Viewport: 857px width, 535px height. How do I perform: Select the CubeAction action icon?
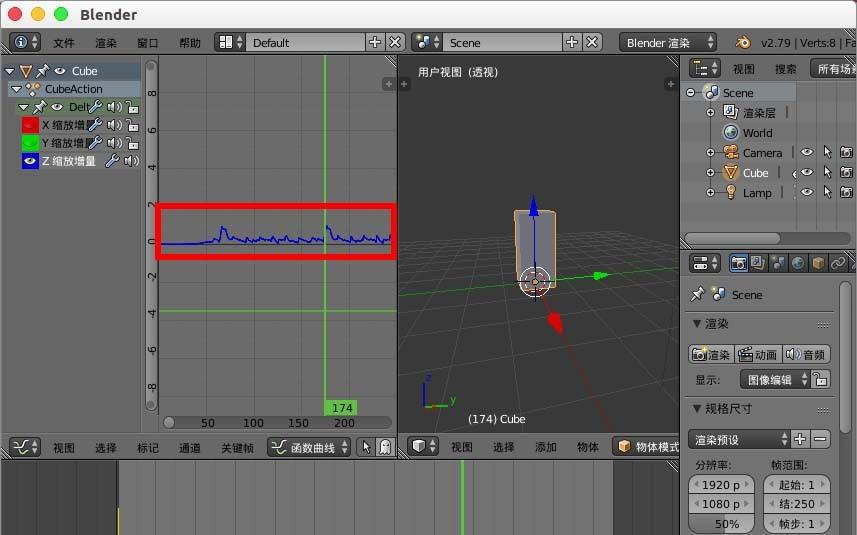[33, 89]
